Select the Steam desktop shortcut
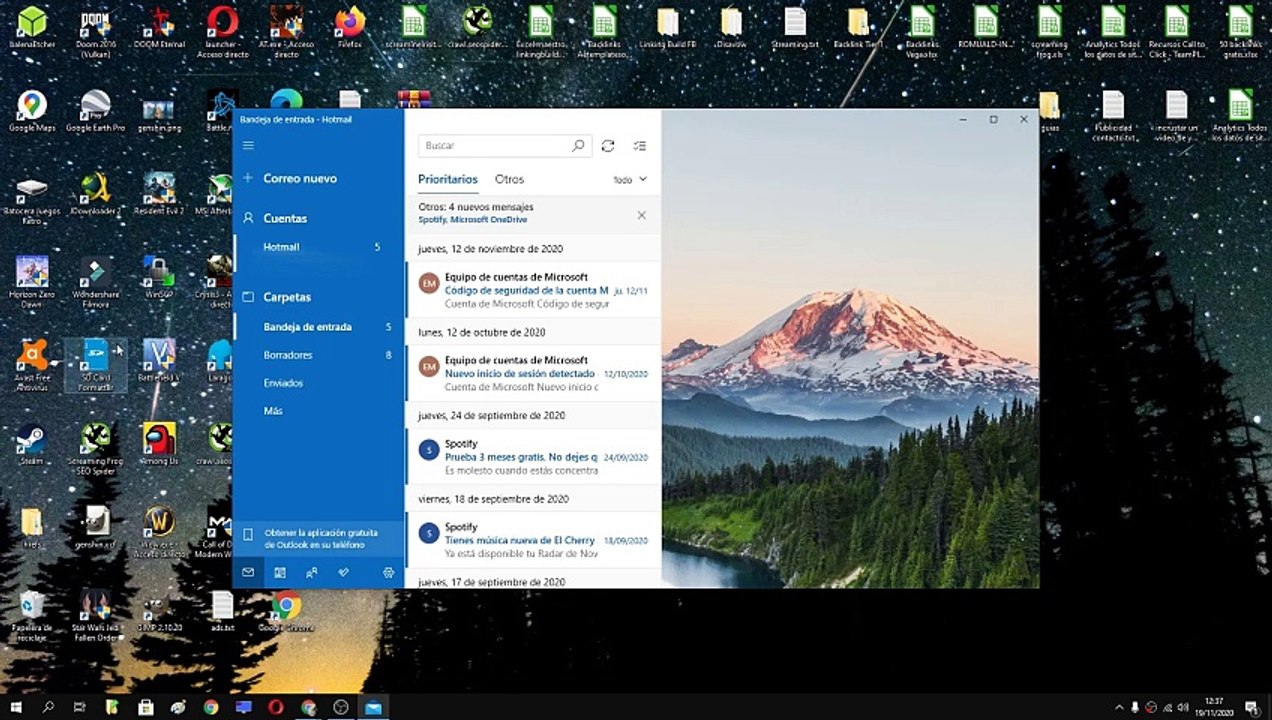 click(x=32, y=444)
